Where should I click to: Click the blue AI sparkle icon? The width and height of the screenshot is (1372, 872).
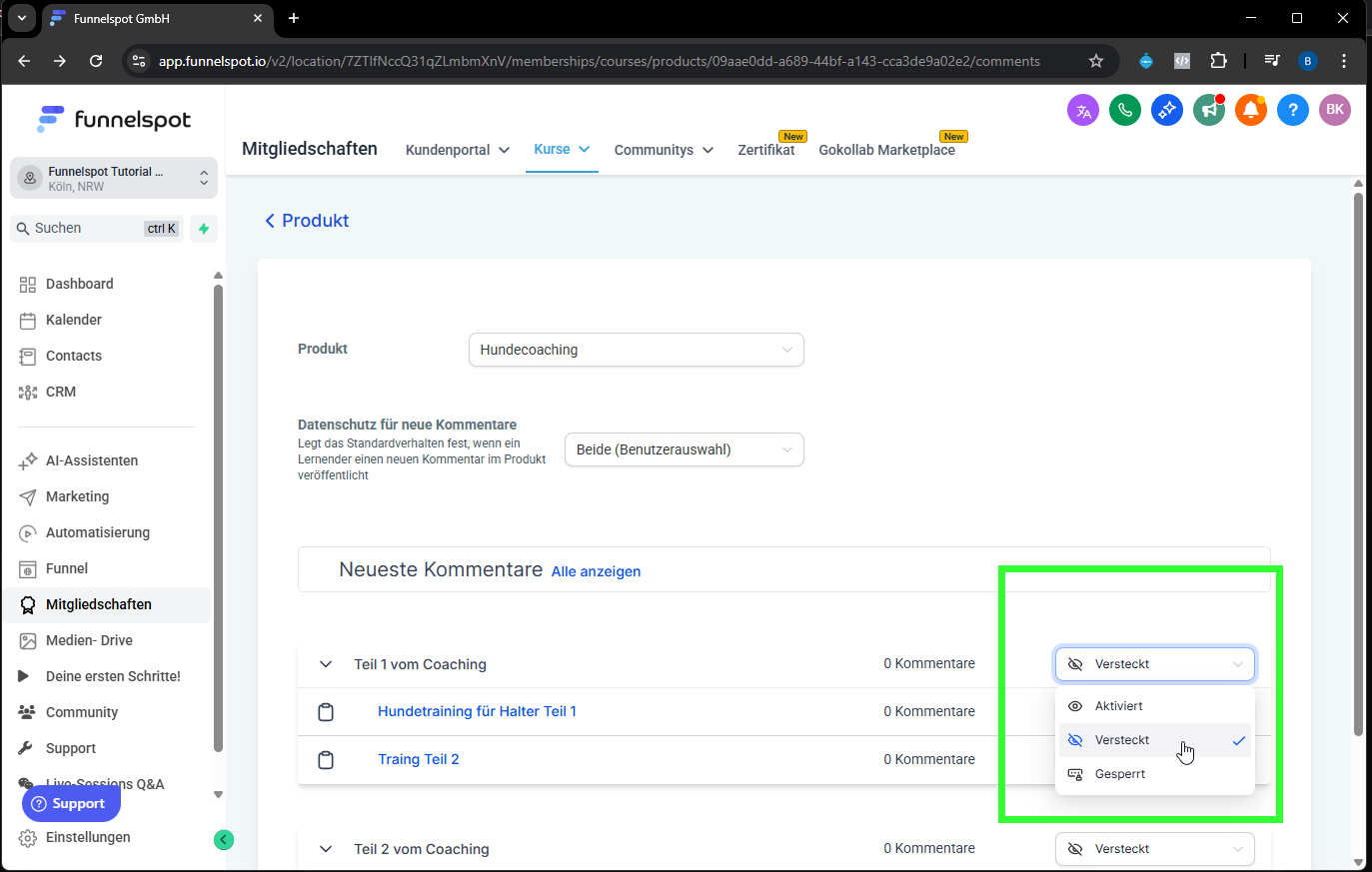pyautogui.click(x=1167, y=110)
